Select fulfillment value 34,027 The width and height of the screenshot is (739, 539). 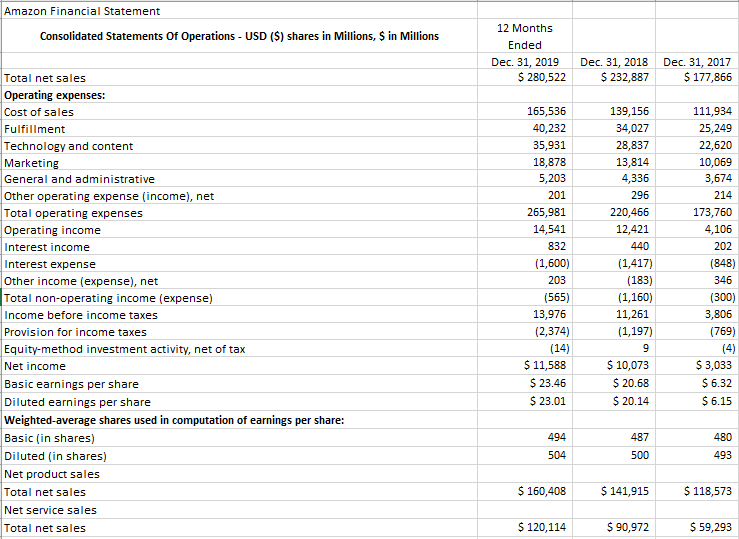pyautogui.click(x=632, y=128)
